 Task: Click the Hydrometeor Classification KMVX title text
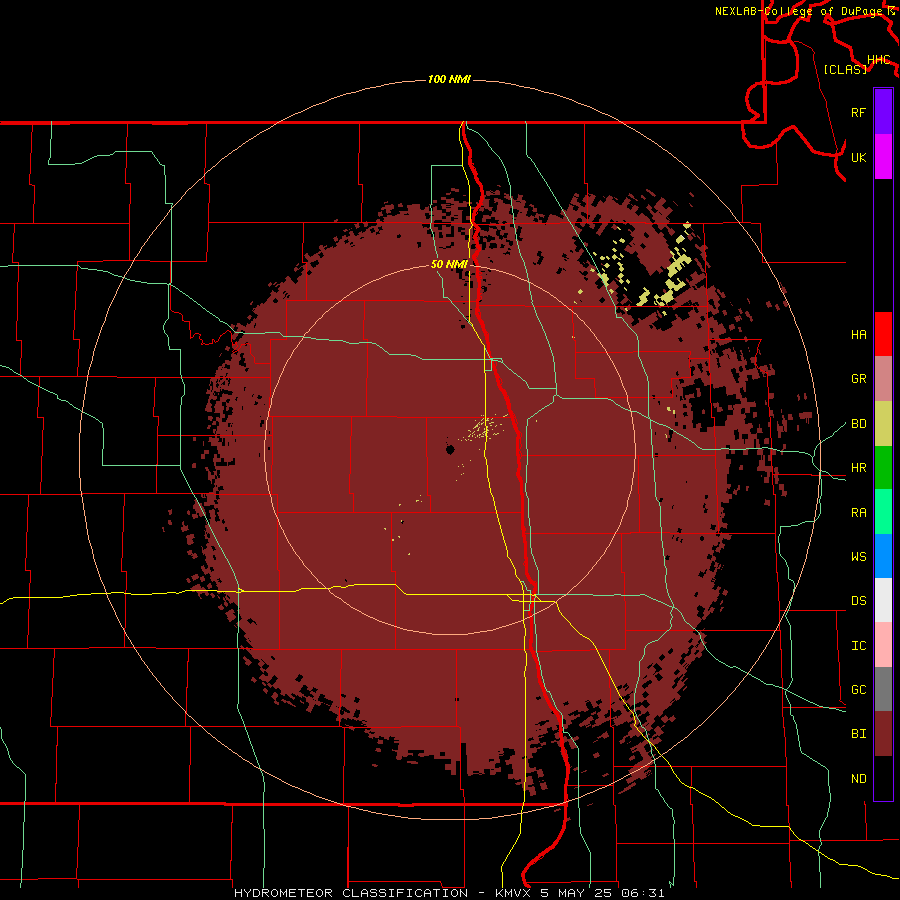[x=449, y=893]
